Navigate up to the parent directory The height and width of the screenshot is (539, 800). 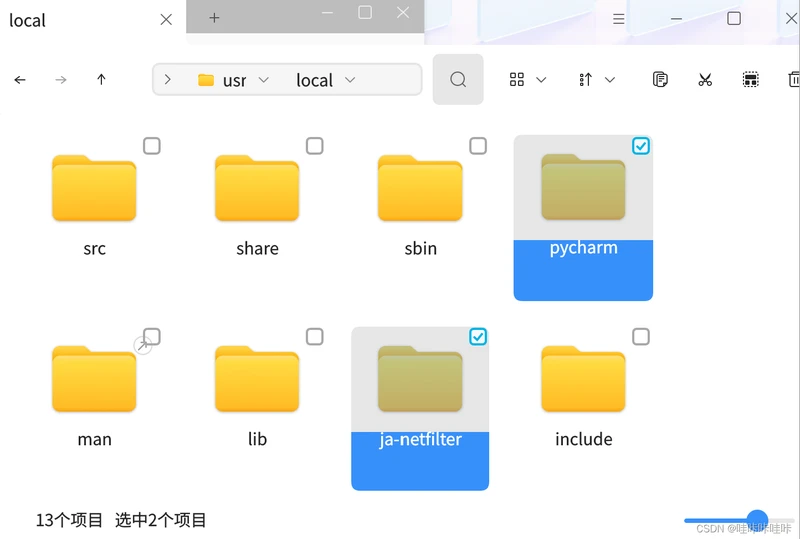pos(101,80)
